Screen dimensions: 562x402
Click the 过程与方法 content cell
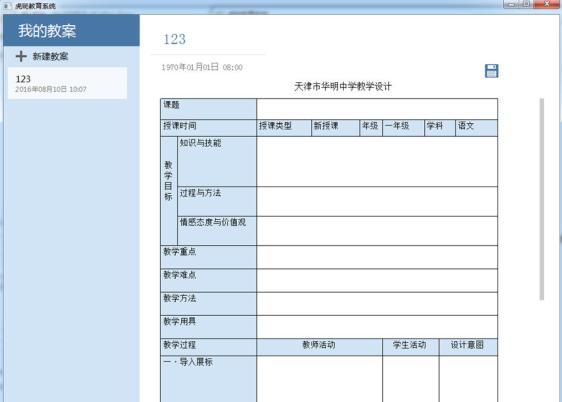[377, 201]
